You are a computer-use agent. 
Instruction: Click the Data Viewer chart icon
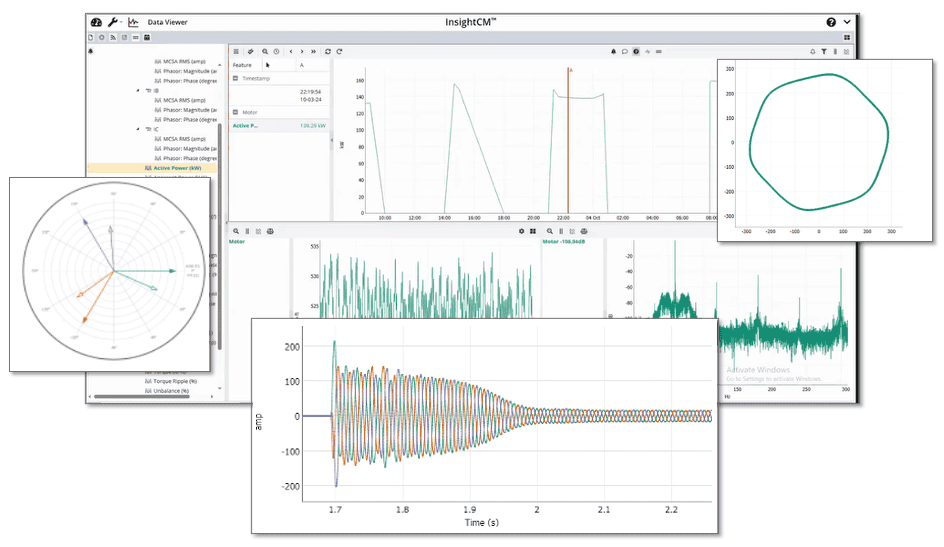tap(133, 22)
